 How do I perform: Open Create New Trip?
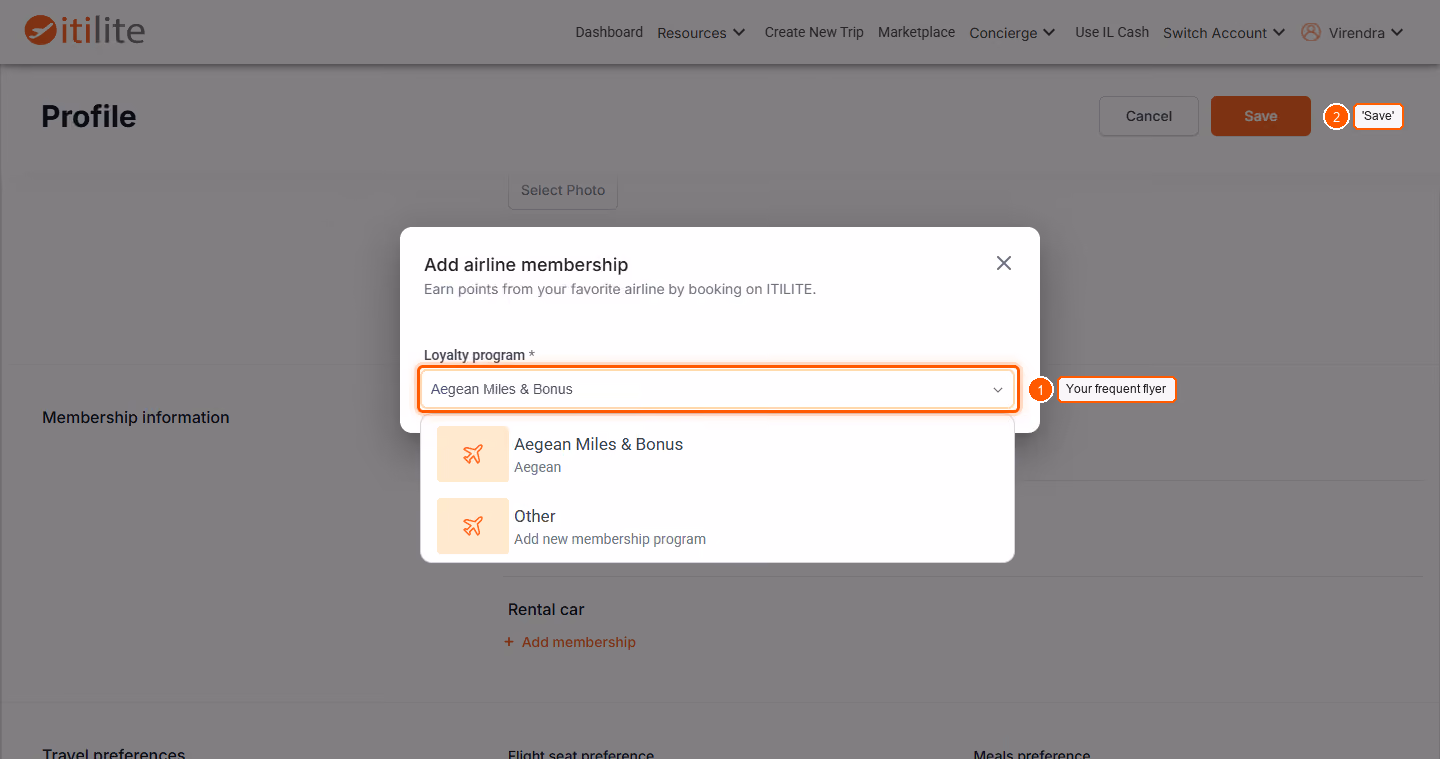pyautogui.click(x=814, y=32)
